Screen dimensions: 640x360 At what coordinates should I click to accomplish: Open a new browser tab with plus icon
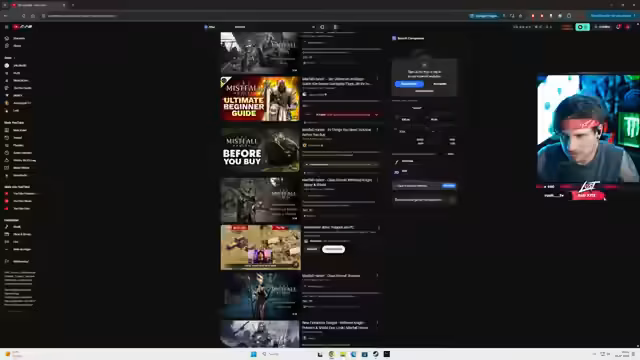(x=73, y=5)
